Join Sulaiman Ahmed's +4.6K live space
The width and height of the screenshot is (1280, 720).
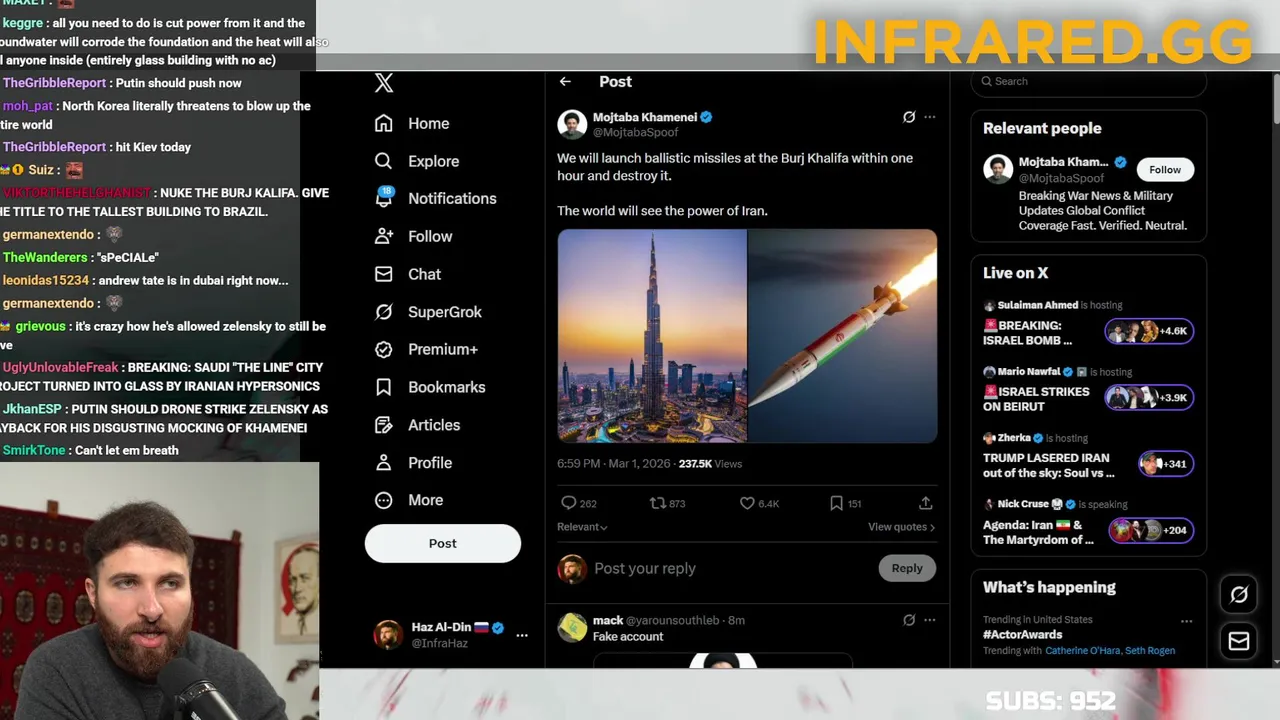(x=1149, y=331)
